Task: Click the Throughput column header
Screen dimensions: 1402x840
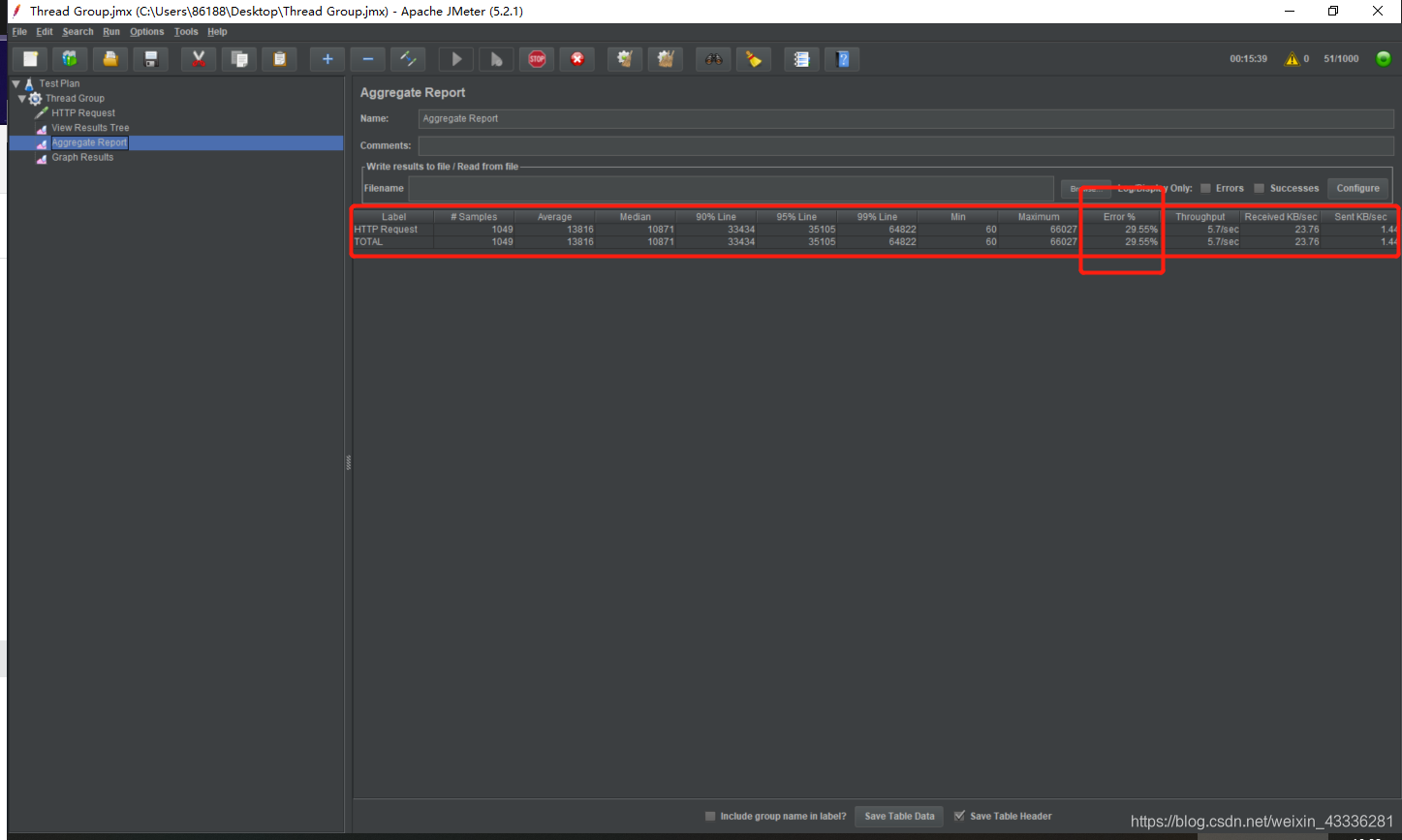Action: (1200, 217)
